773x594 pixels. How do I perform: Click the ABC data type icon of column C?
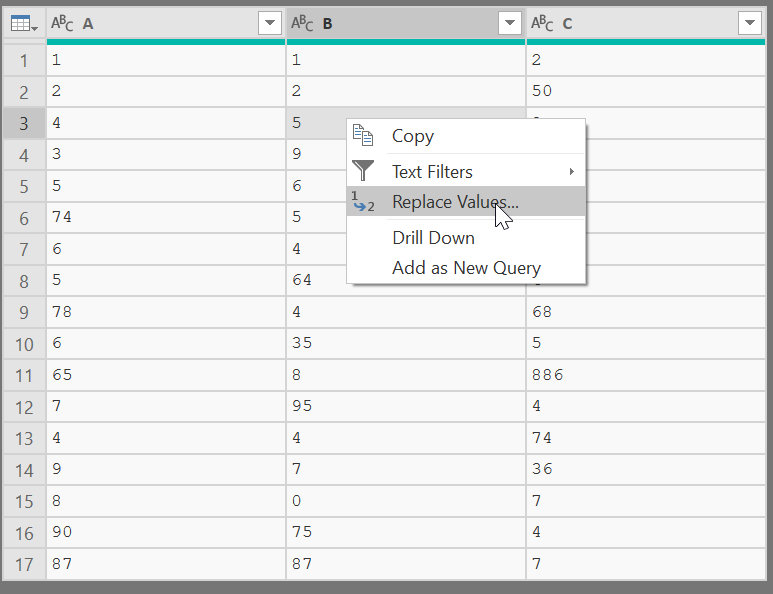tap(542, 23)
